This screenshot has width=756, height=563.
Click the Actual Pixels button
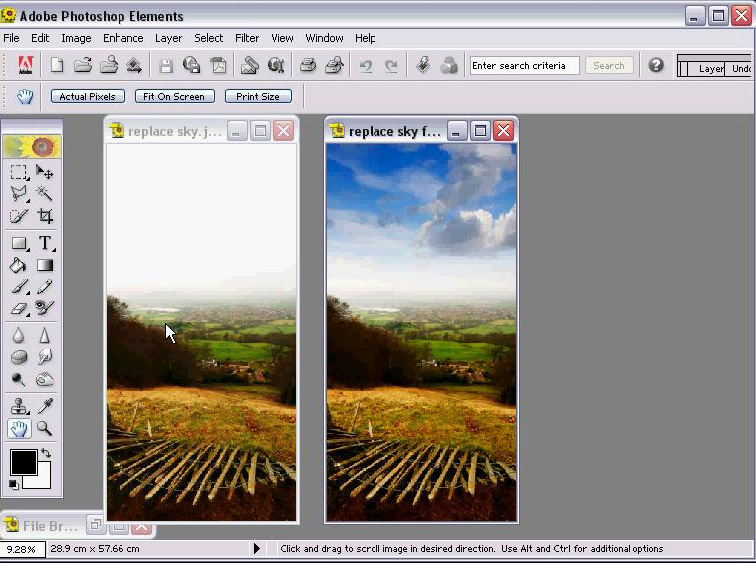tap(88, 97)
